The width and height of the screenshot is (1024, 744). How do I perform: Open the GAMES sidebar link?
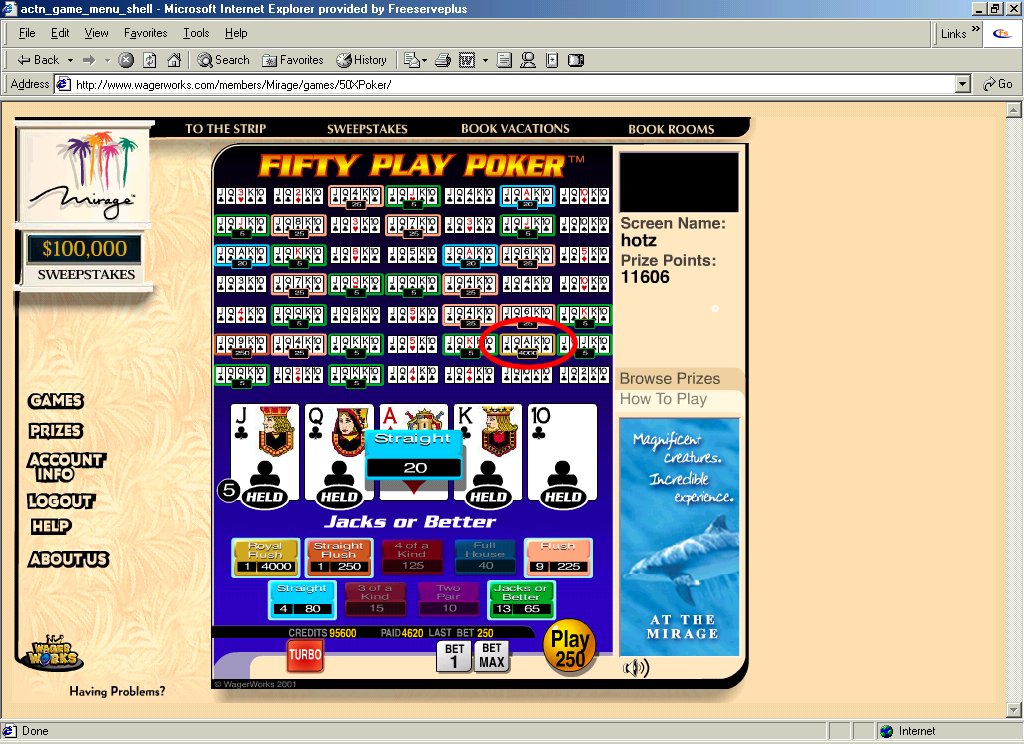pos(56,401)
